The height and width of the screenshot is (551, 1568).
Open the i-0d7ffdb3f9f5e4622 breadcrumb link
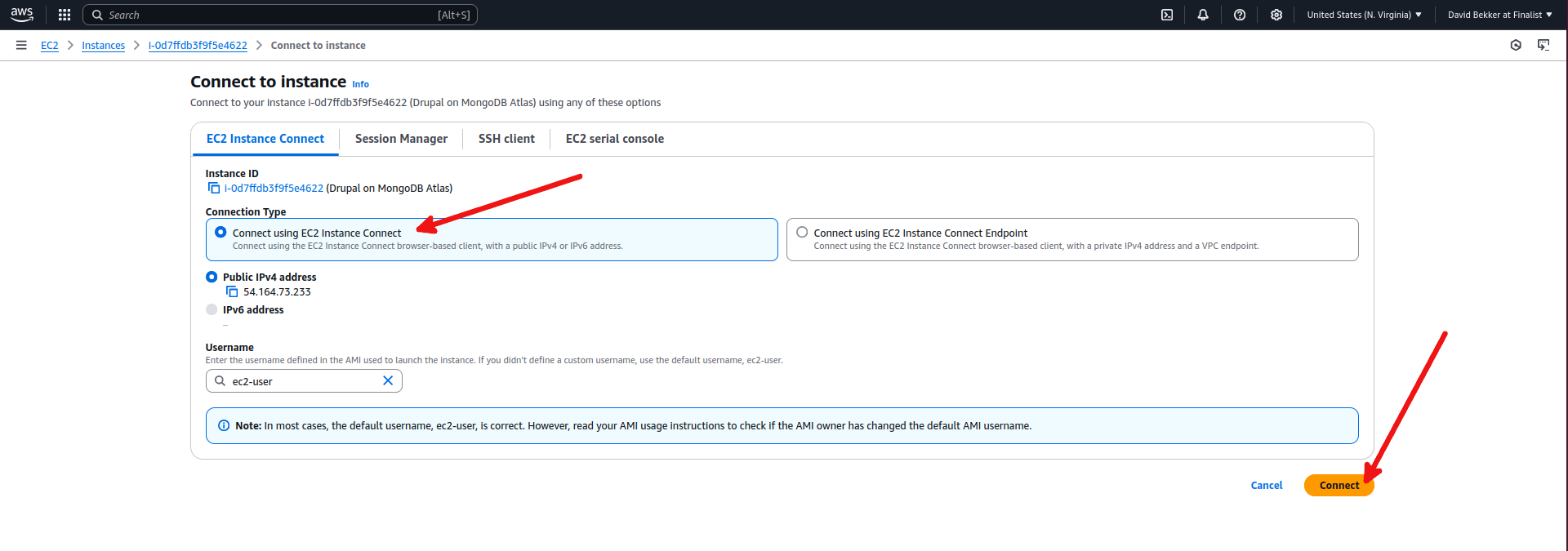[198, 46]
